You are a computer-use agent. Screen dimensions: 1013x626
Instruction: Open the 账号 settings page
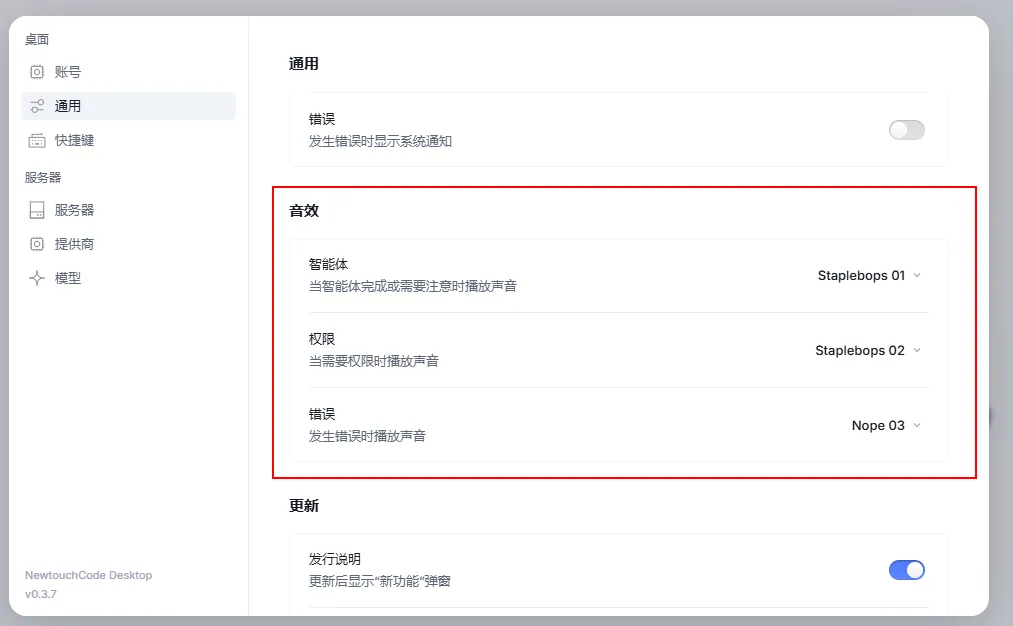(129, 72)
